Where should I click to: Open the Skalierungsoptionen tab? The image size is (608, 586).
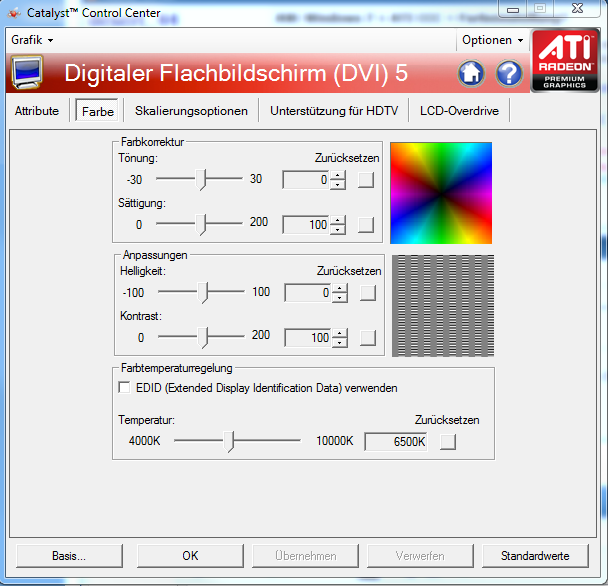pyautogui.click(x=191, y=111)
